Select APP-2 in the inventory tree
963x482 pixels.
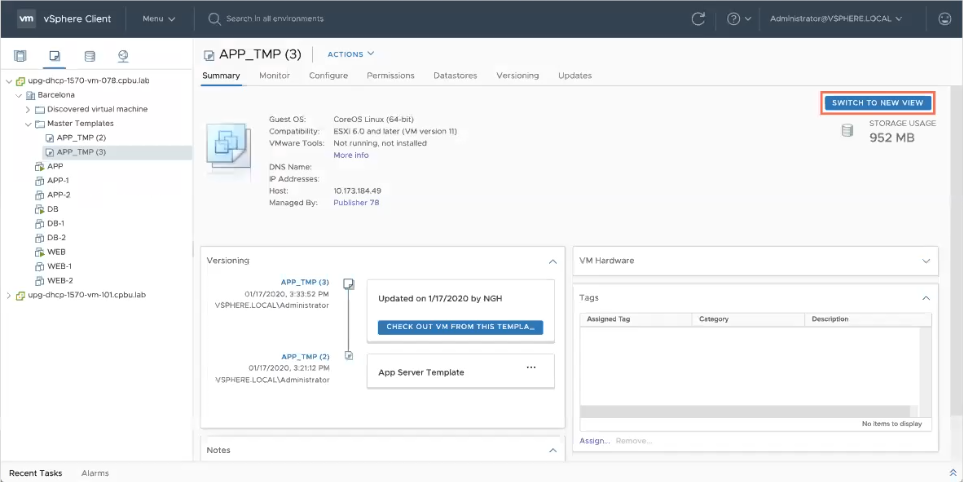tap(59, 195)
